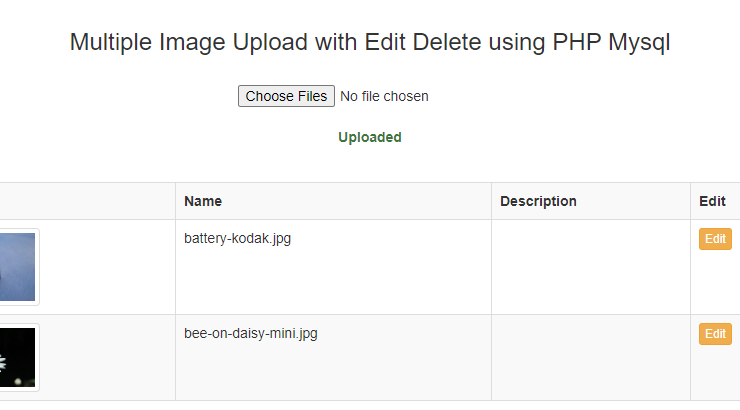
Task: Open the bee-on-daisy-mini.jpg thumbnail image
Action: point(17,357)
